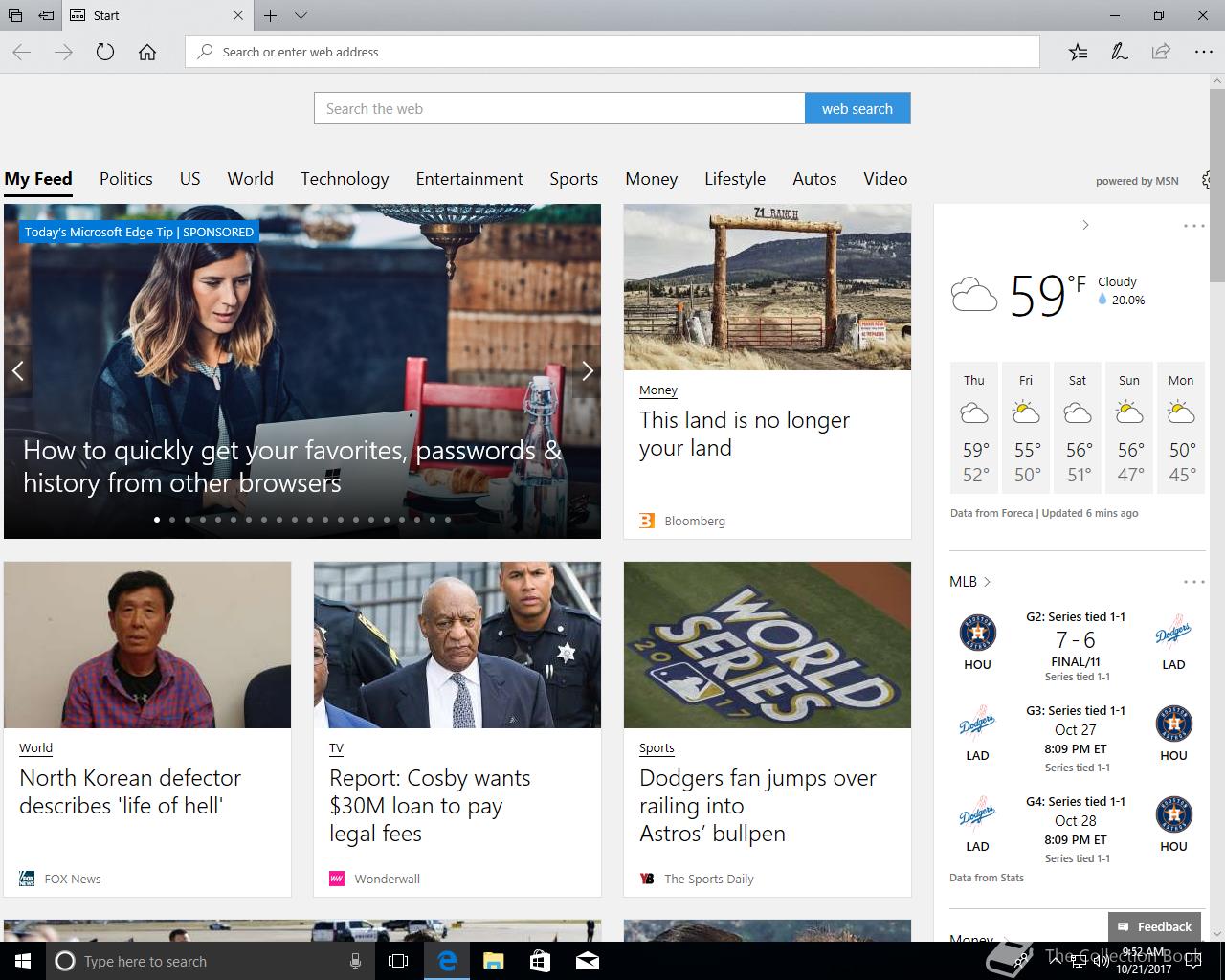Click the Cortana microphone icon

355,961
